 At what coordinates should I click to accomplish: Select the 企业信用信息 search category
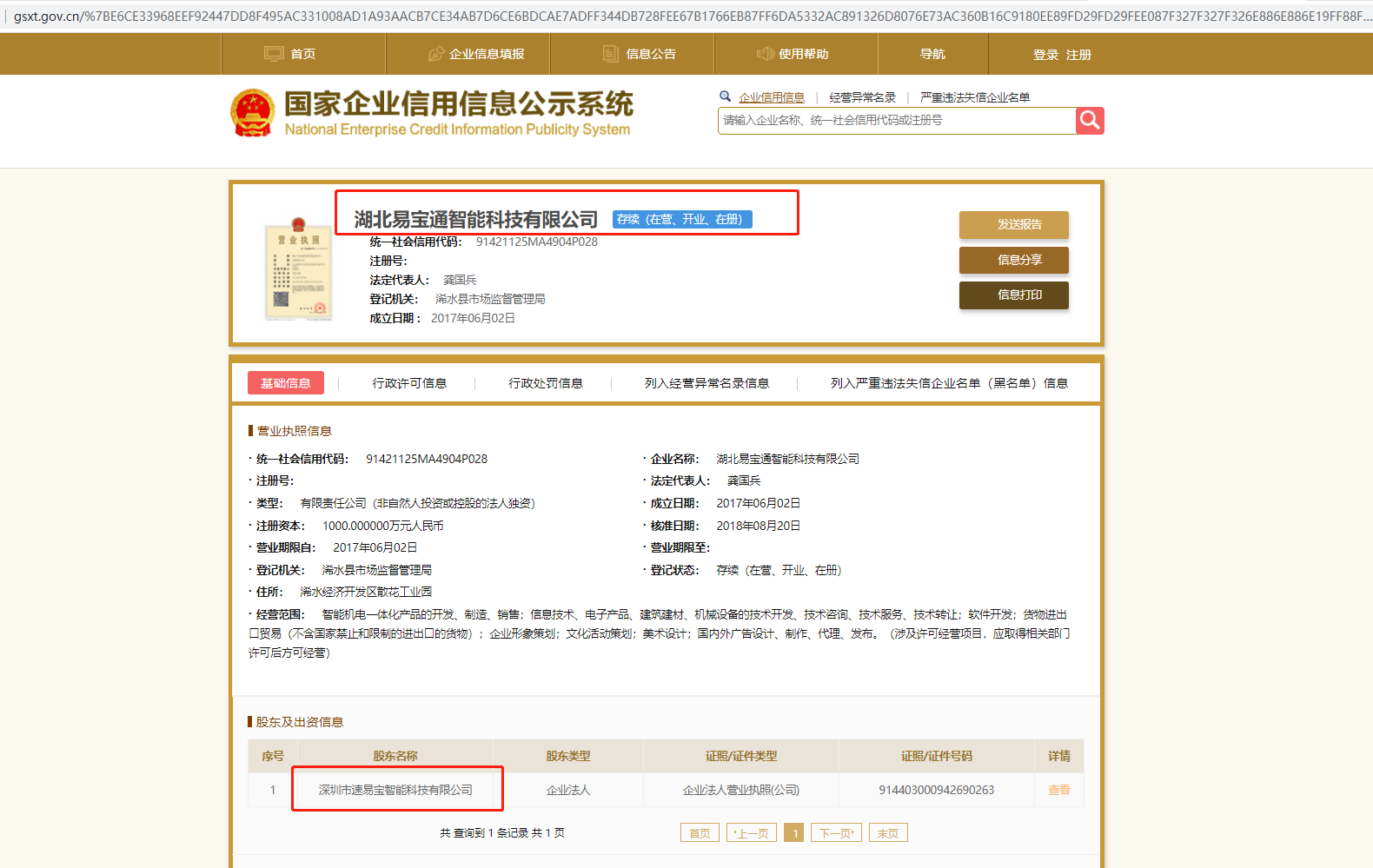[x=772, y=97]
